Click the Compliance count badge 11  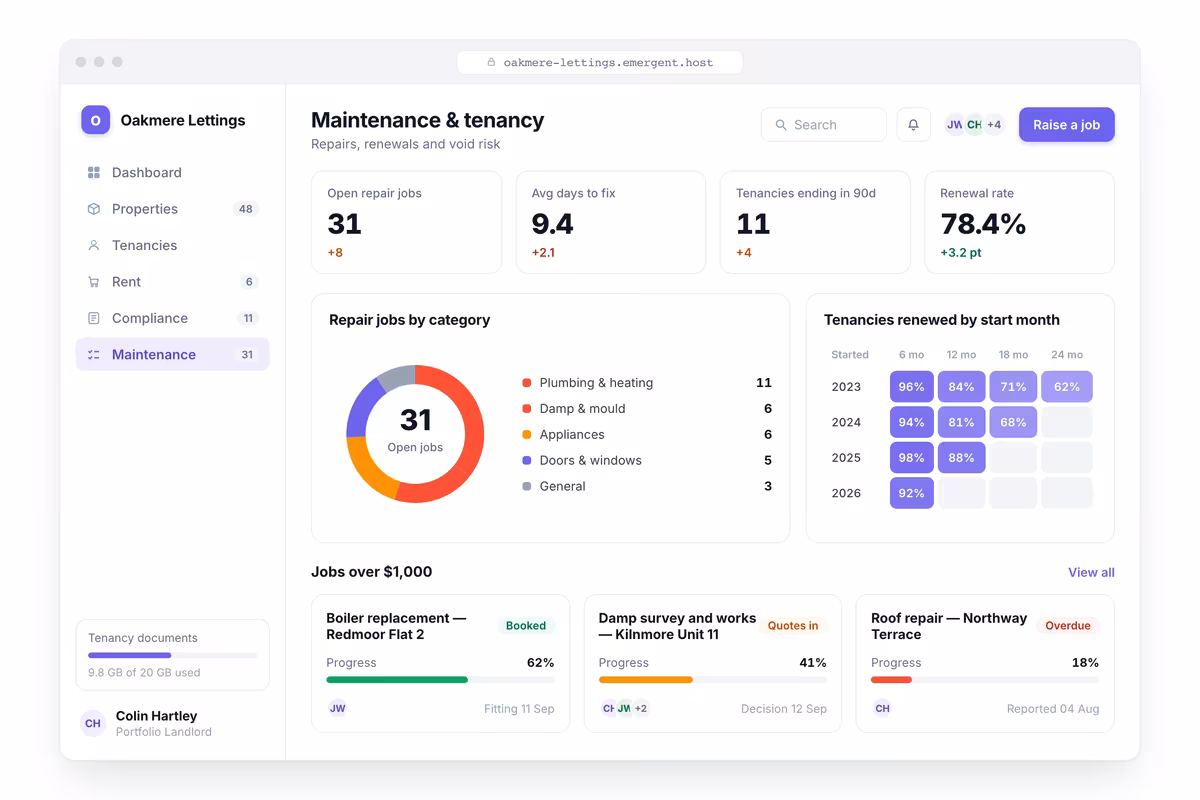(x=248, y=318)
